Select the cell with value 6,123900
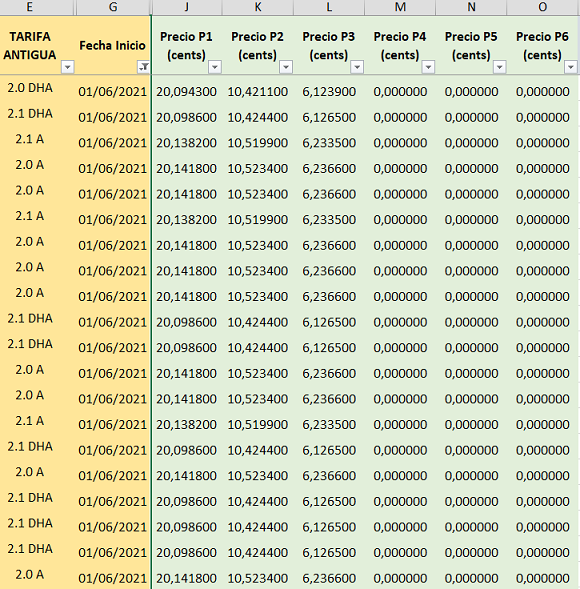Screen dimensions: 580x589 tap(329, 91)
